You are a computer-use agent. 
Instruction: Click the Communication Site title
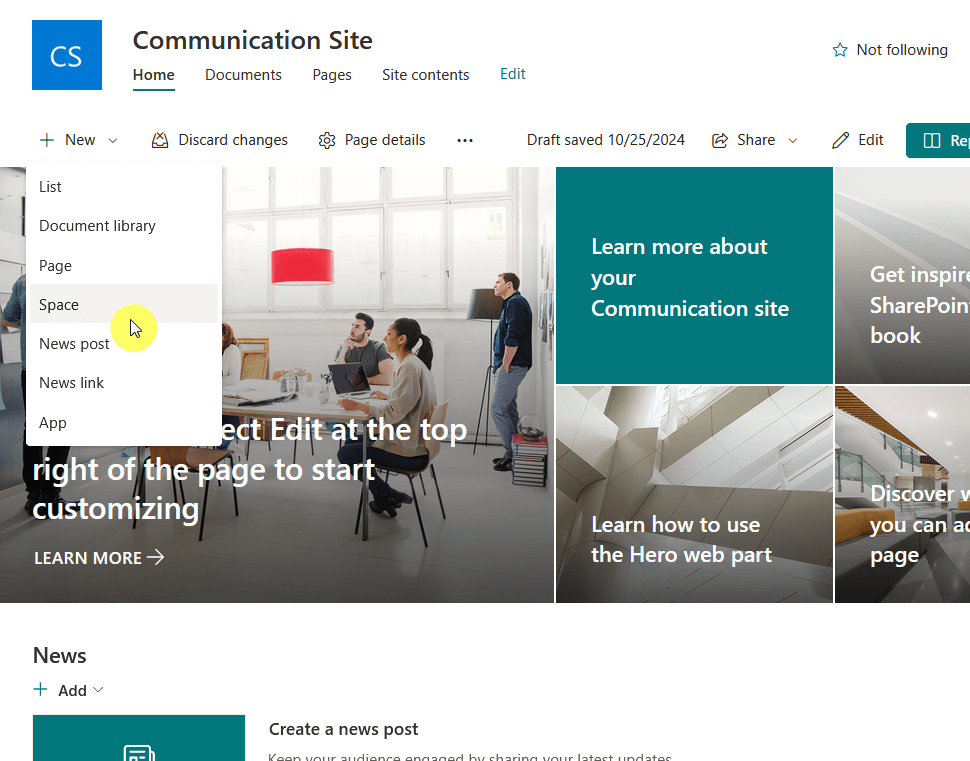pyautogui.click(x=252, y=40)
